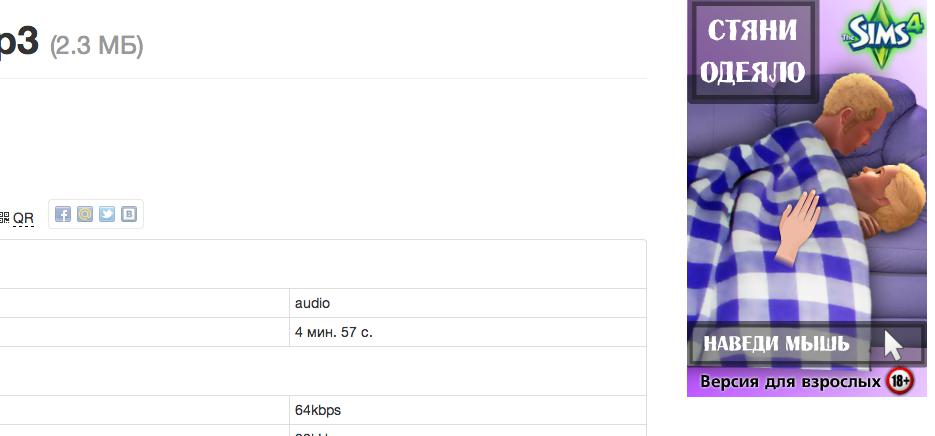
Task: Share the file on Twitter
Action: point(107,214)
